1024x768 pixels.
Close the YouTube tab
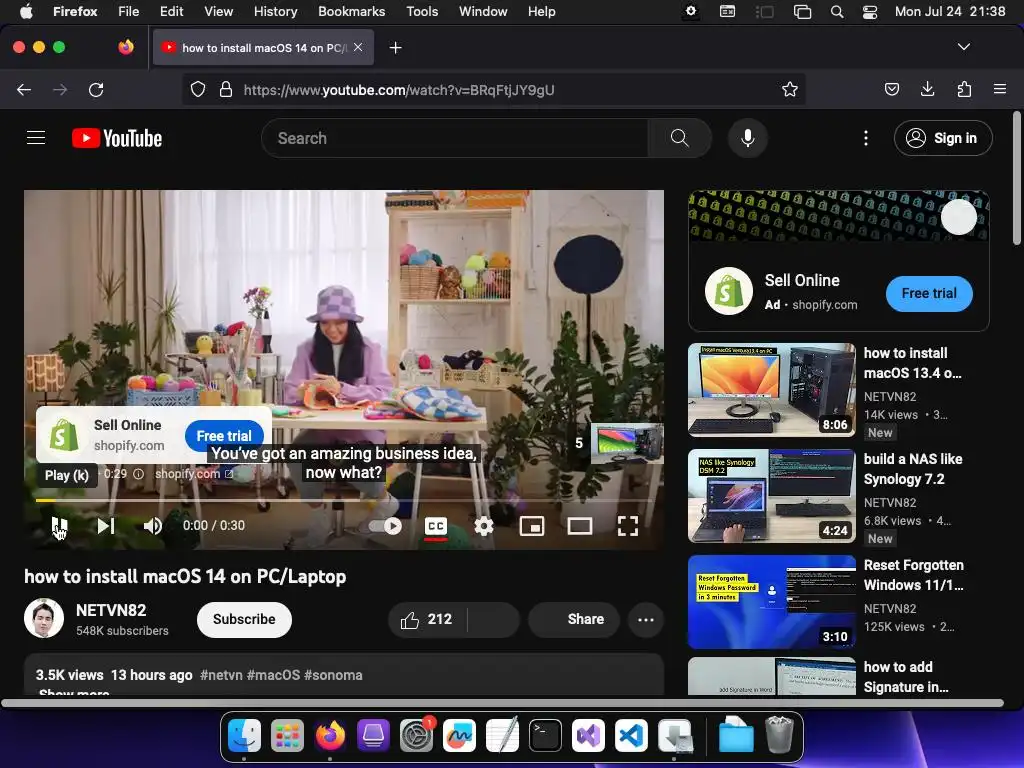coord(358,47)
